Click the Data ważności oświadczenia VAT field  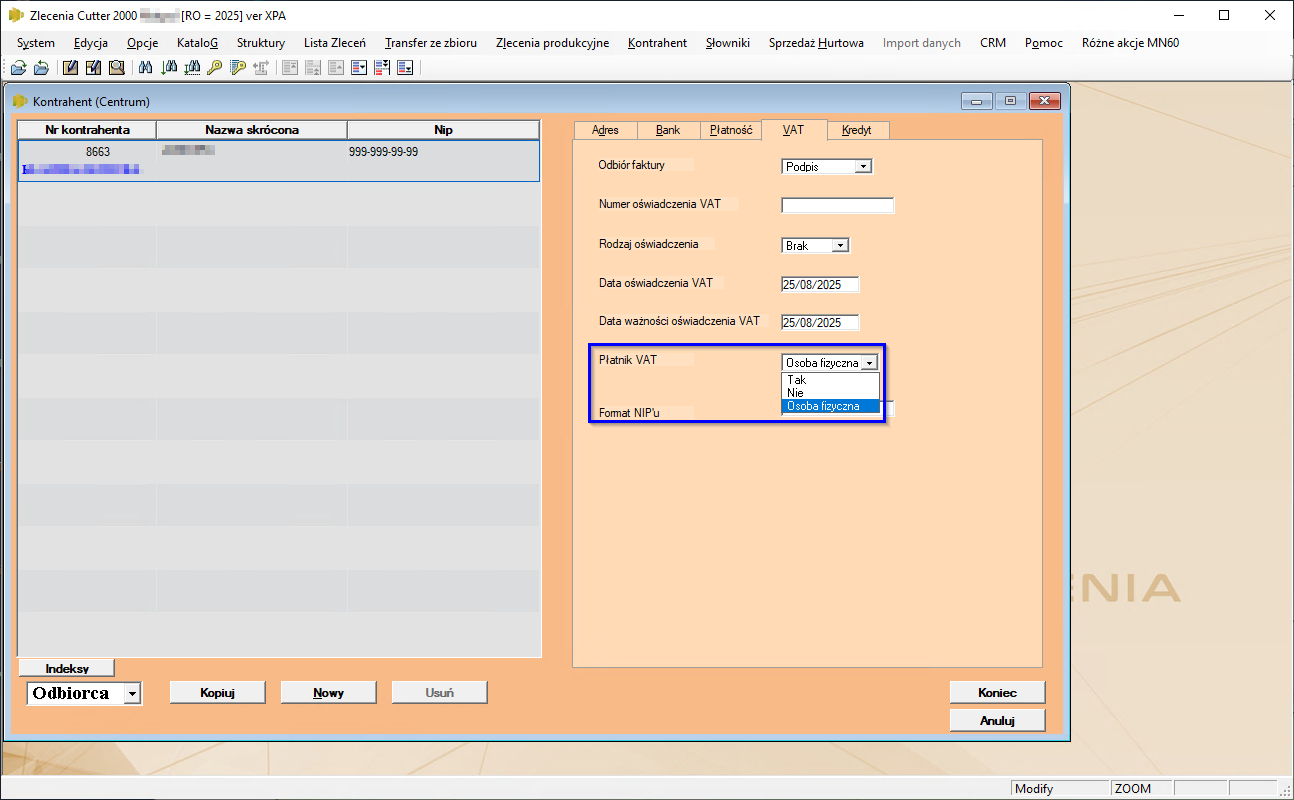pyautogui.click(x=820, y=323)
